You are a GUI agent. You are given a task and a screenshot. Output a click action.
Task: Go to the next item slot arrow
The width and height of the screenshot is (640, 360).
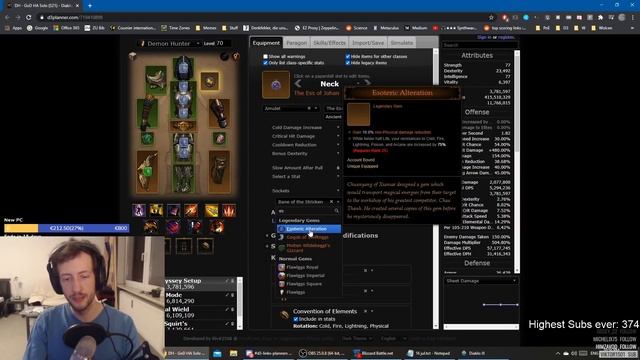click(367, 83)
